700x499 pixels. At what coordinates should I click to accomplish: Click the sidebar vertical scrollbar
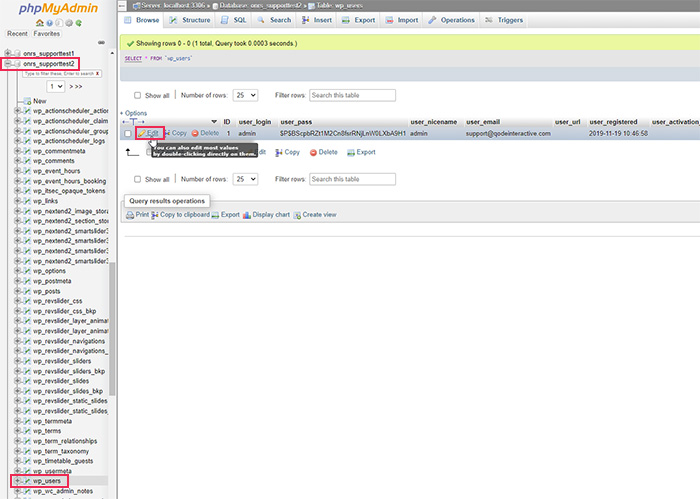[x=112, y=329]
